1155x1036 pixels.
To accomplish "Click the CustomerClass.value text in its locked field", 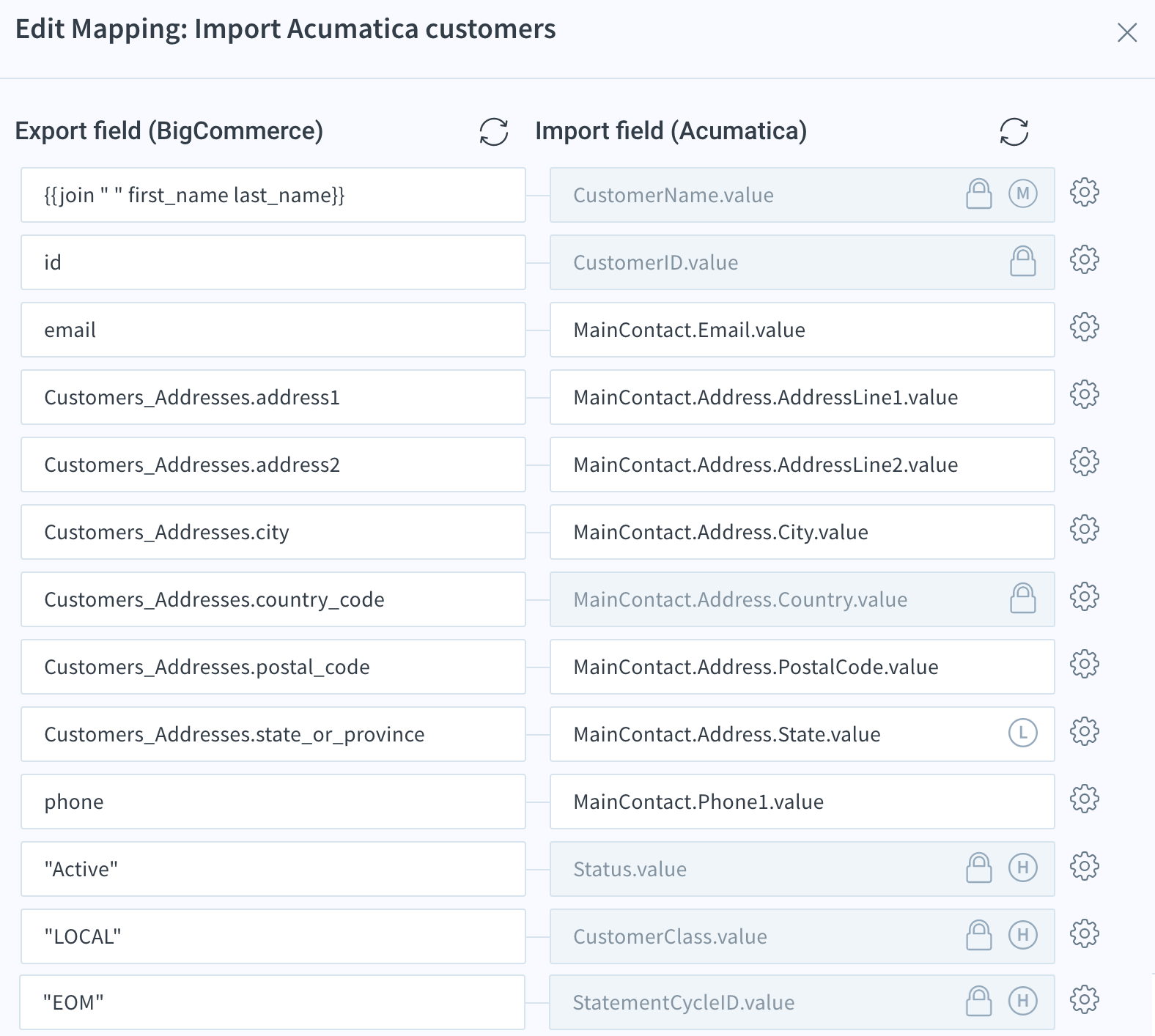I will pos(670,936).
